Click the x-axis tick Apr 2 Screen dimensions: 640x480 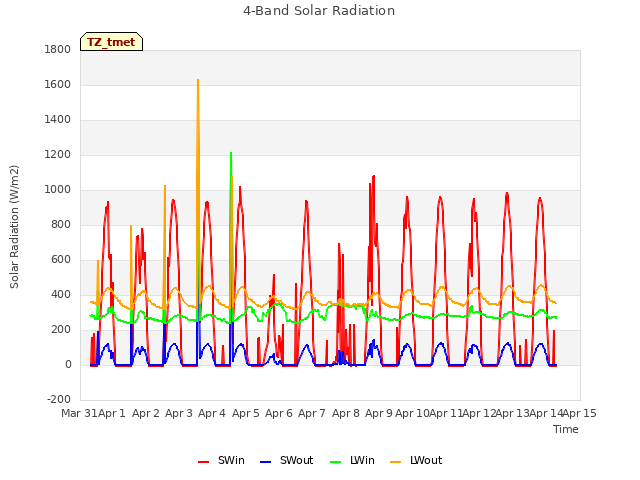[146, 413]
